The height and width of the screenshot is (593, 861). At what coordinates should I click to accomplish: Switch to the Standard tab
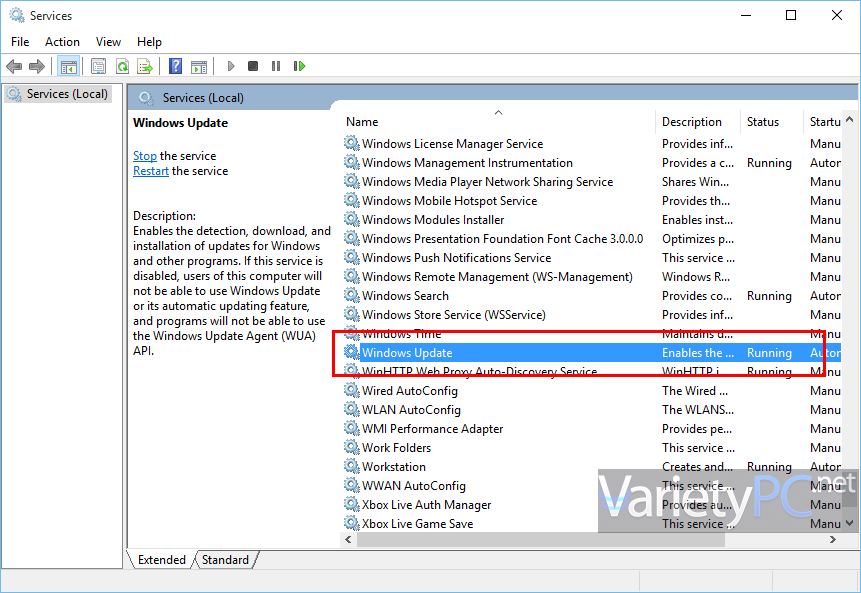[225, 560]
